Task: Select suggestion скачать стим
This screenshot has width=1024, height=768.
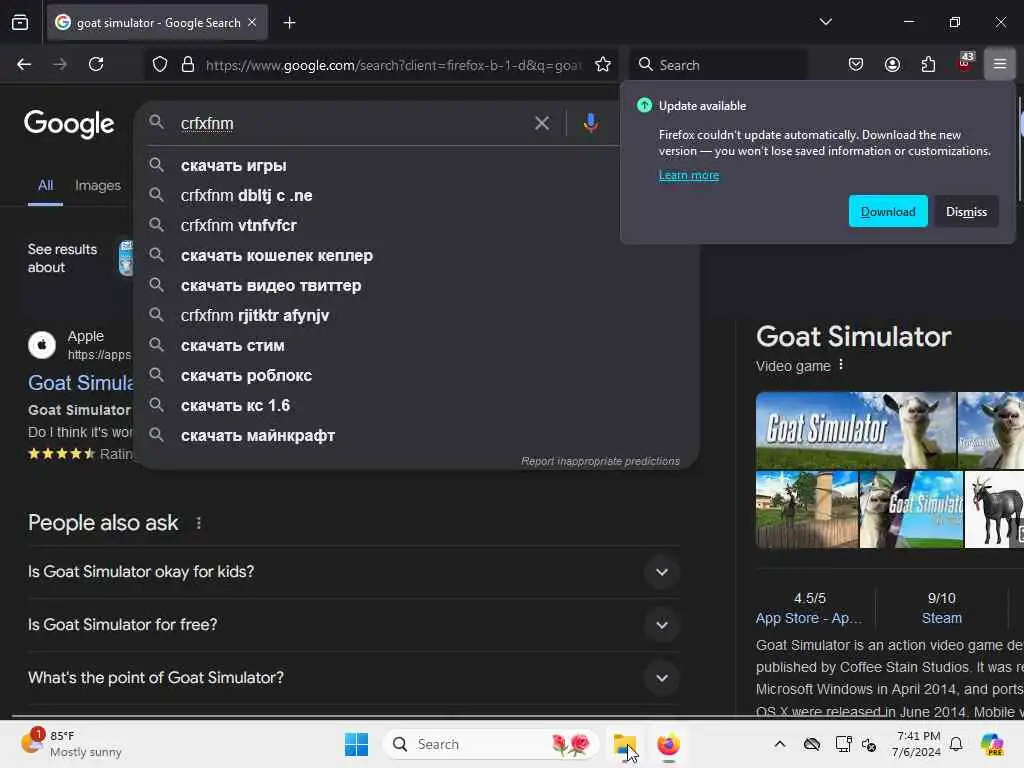Action: [417, 346]
